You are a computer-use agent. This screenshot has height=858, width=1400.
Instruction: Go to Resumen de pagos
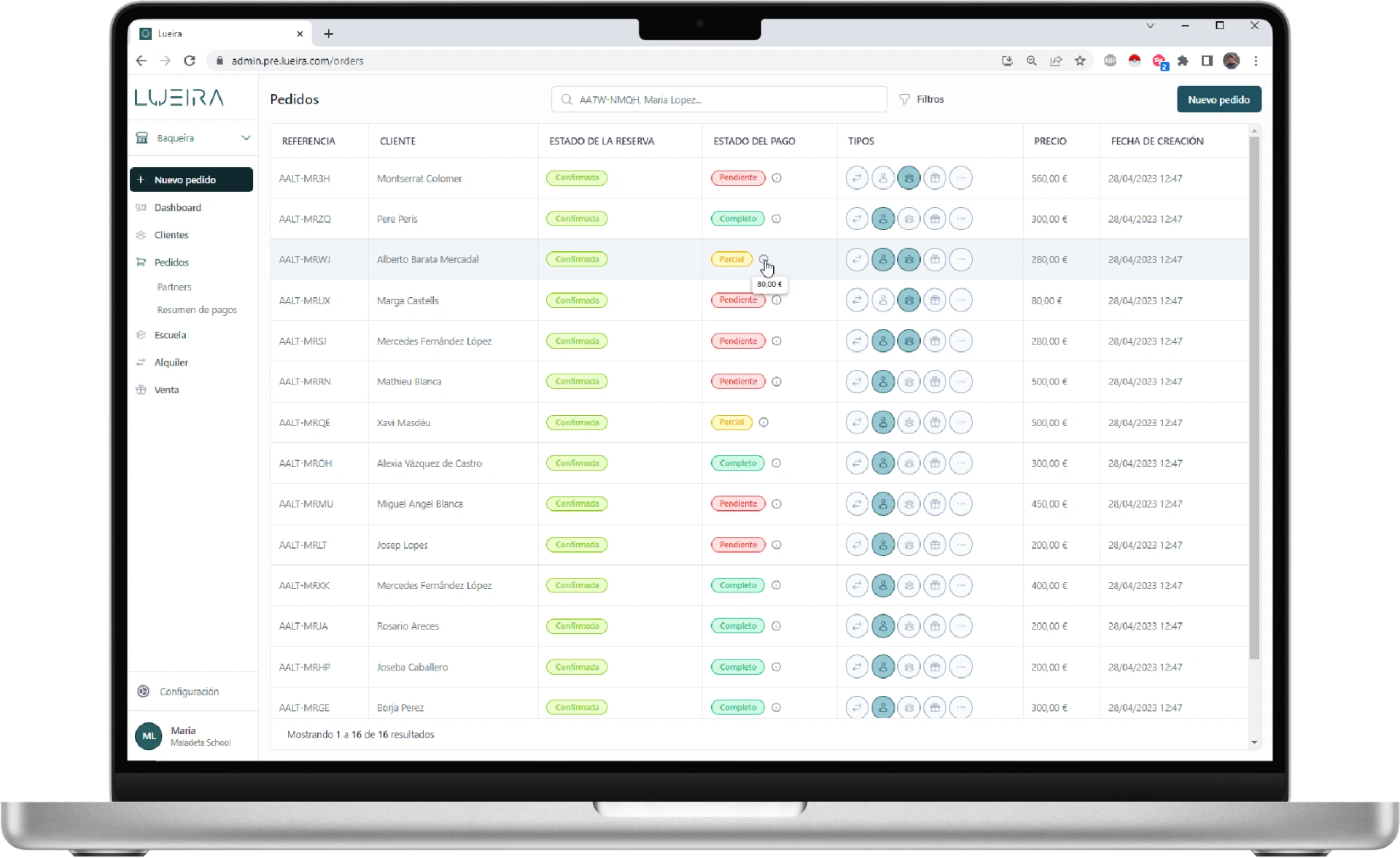coord(197,310)
